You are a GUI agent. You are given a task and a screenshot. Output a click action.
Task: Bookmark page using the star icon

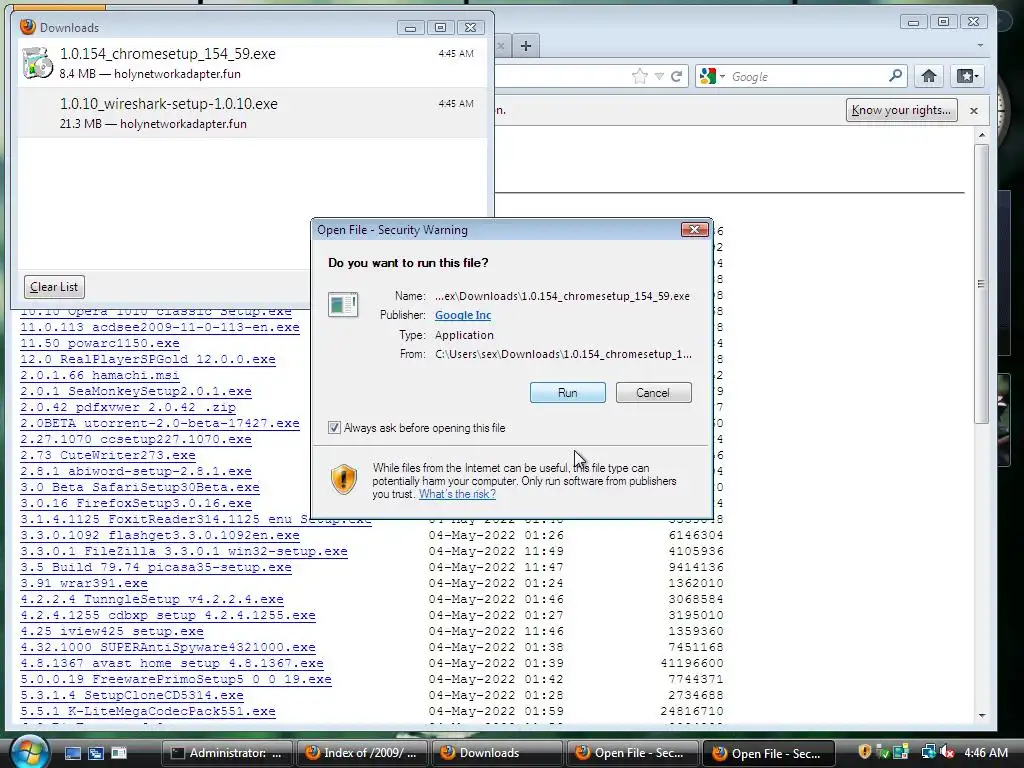click(639, 76)
